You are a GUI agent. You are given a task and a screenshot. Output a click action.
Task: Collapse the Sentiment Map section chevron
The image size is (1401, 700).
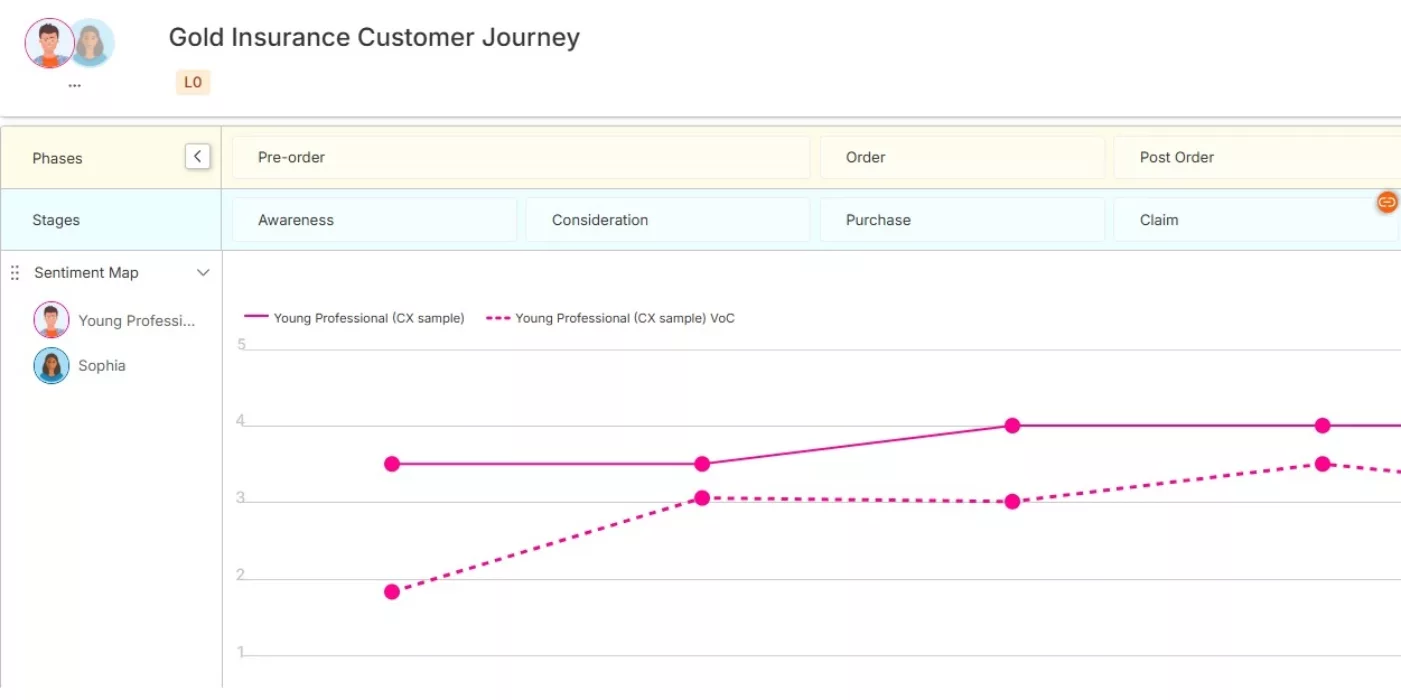coord(203,273)
